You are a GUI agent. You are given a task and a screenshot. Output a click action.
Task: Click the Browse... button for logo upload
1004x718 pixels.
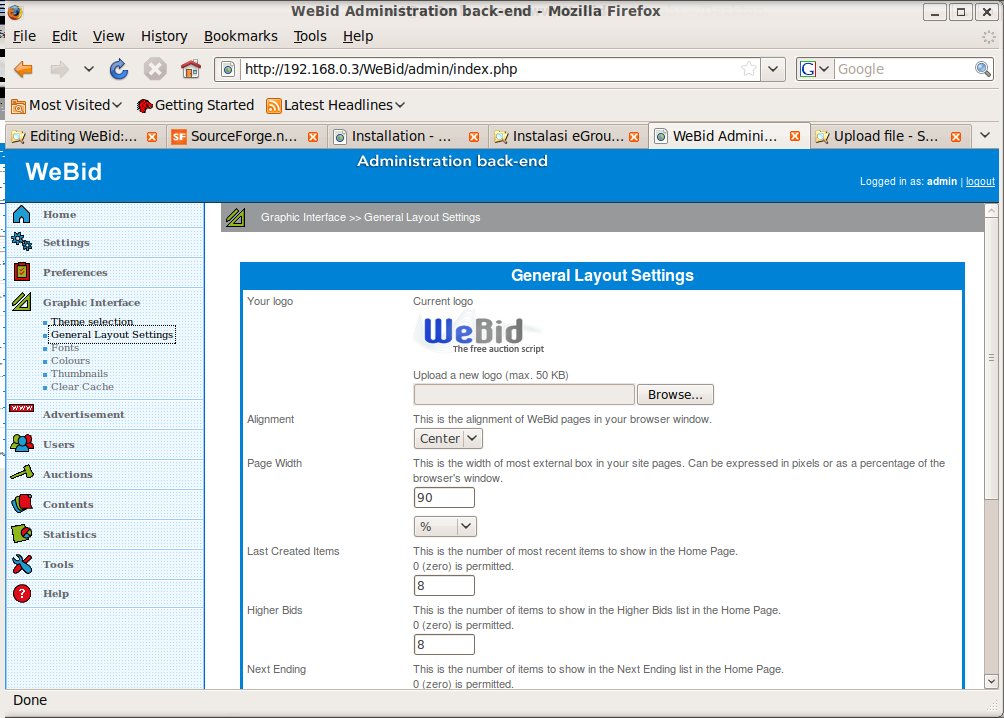tap(675, 395)
